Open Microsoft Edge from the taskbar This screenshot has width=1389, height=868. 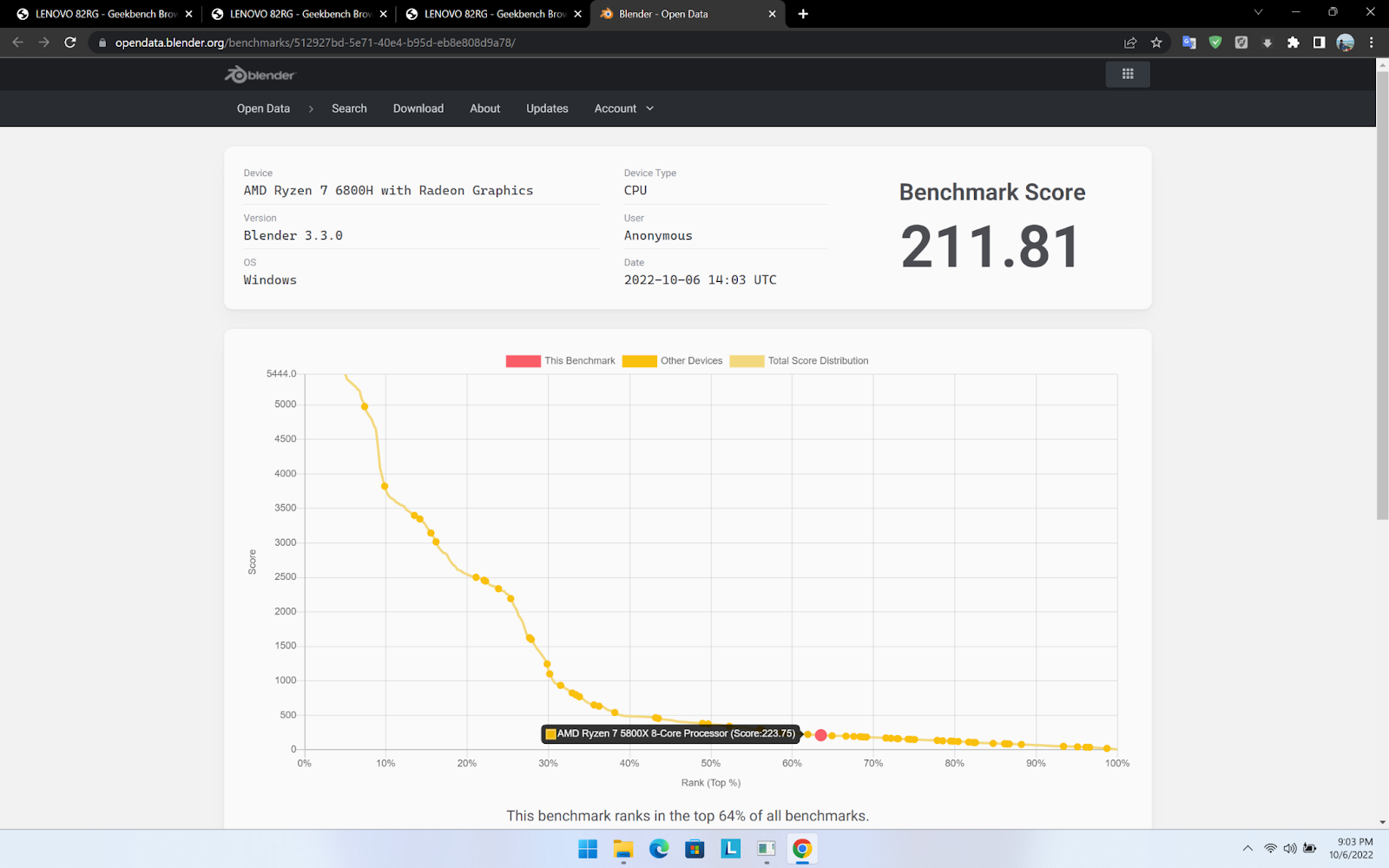[659, 849]
